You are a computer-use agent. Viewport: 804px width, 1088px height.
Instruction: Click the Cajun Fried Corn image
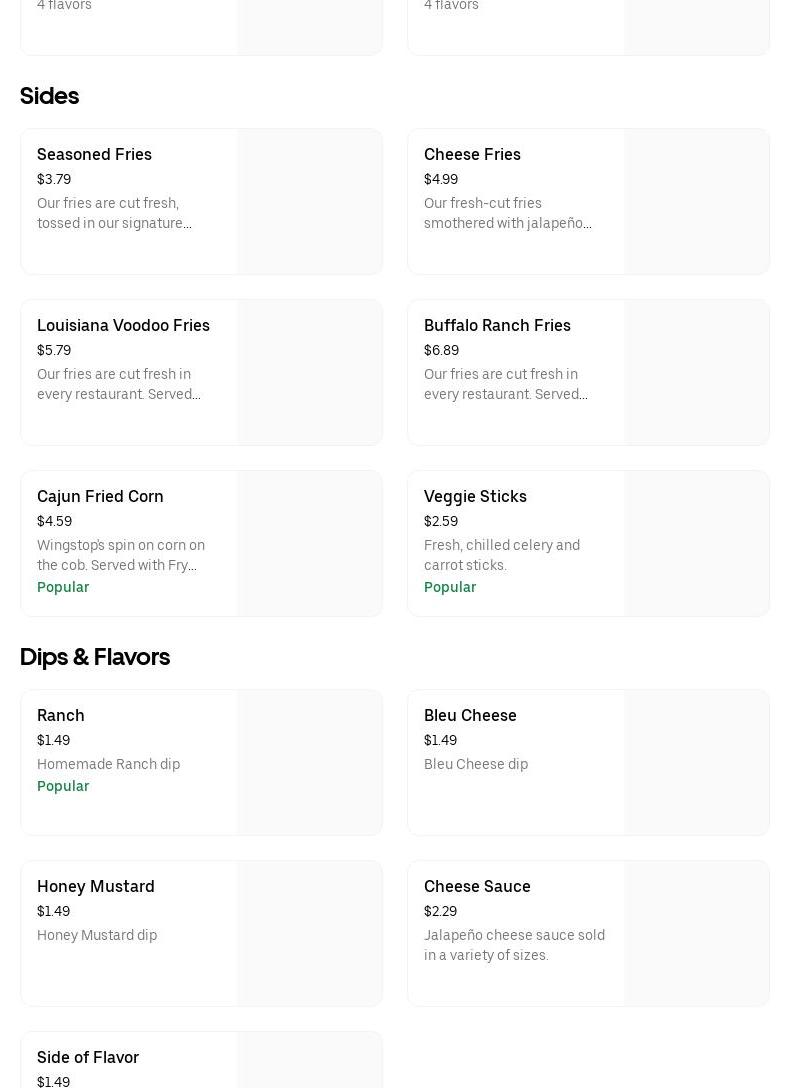coord(309,543)
